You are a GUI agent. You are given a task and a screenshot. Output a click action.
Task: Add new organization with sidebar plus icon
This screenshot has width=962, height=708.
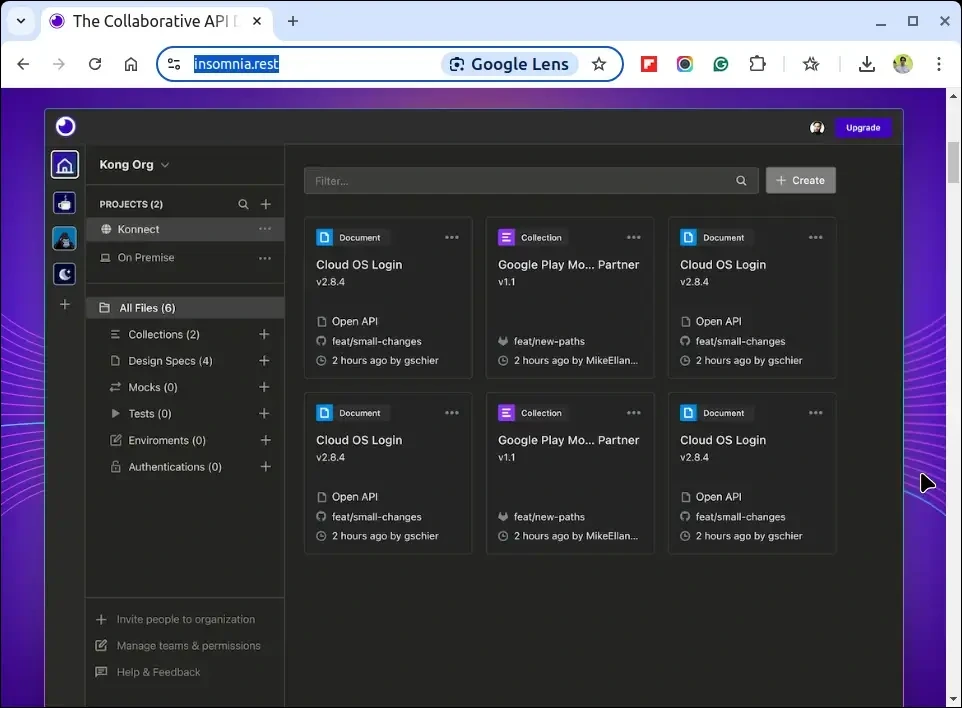pos(64,304)
